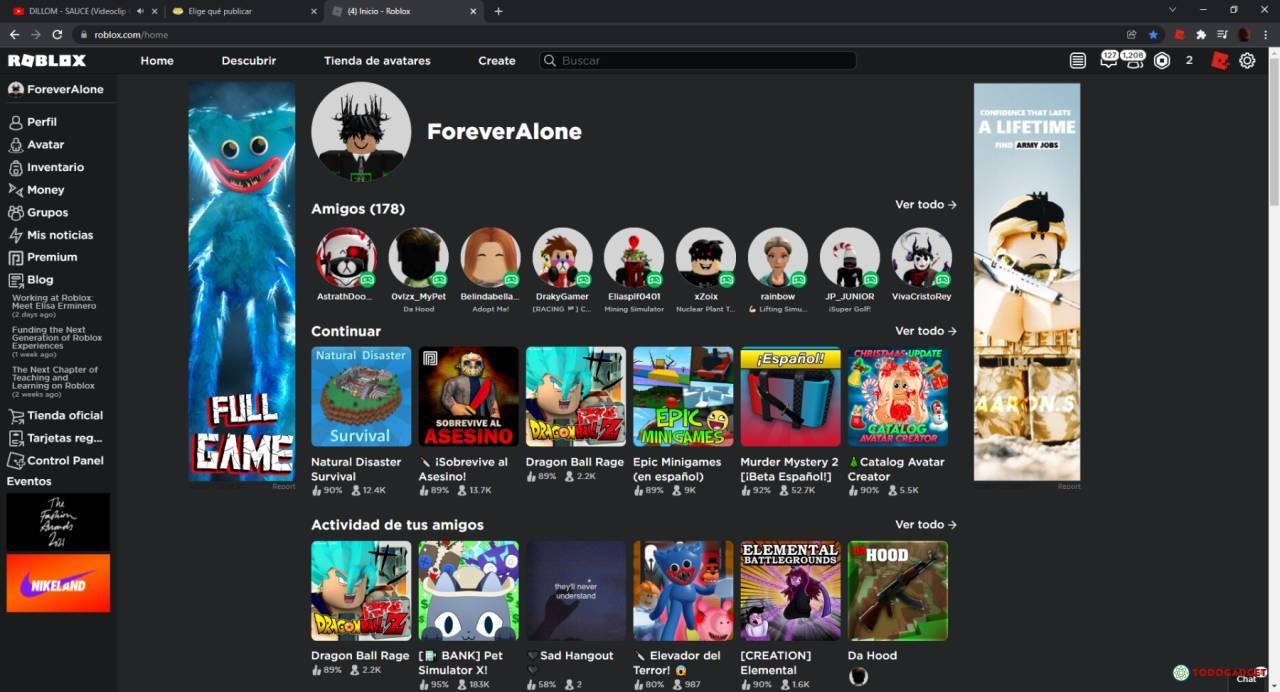
Task: Open the tab search chevron
Action: coord(1173,10)
